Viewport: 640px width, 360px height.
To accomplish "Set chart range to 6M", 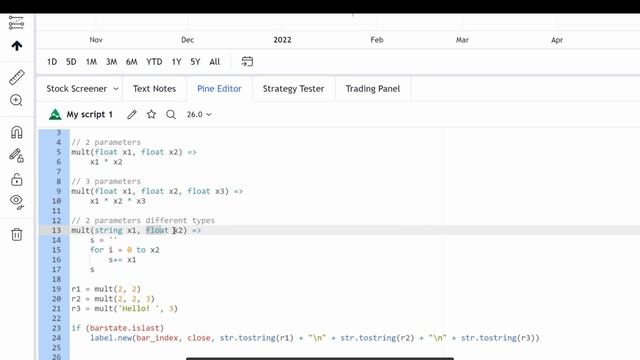I will tap(131, 62).
